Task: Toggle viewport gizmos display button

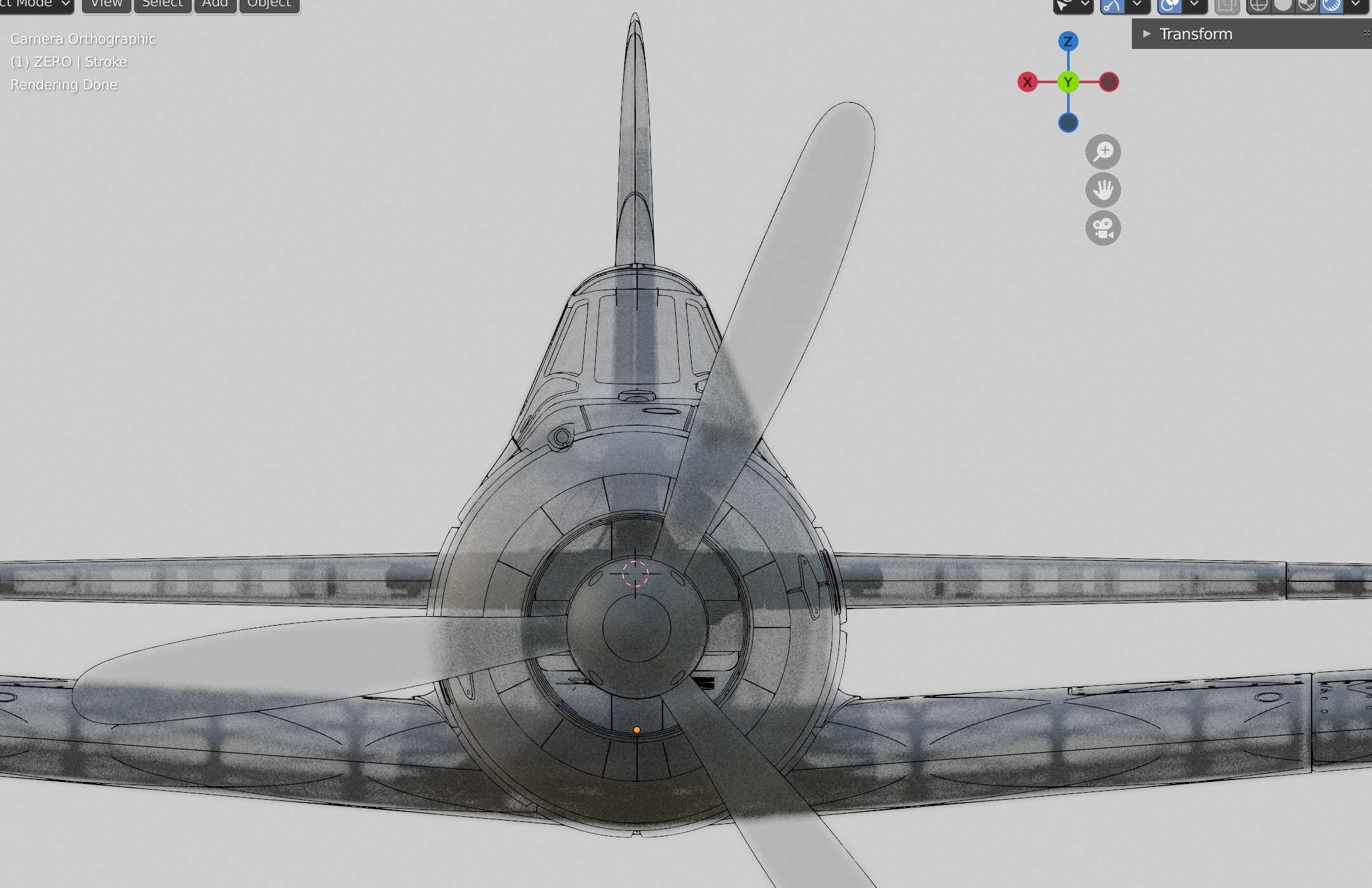Action: pos(1112,5)
